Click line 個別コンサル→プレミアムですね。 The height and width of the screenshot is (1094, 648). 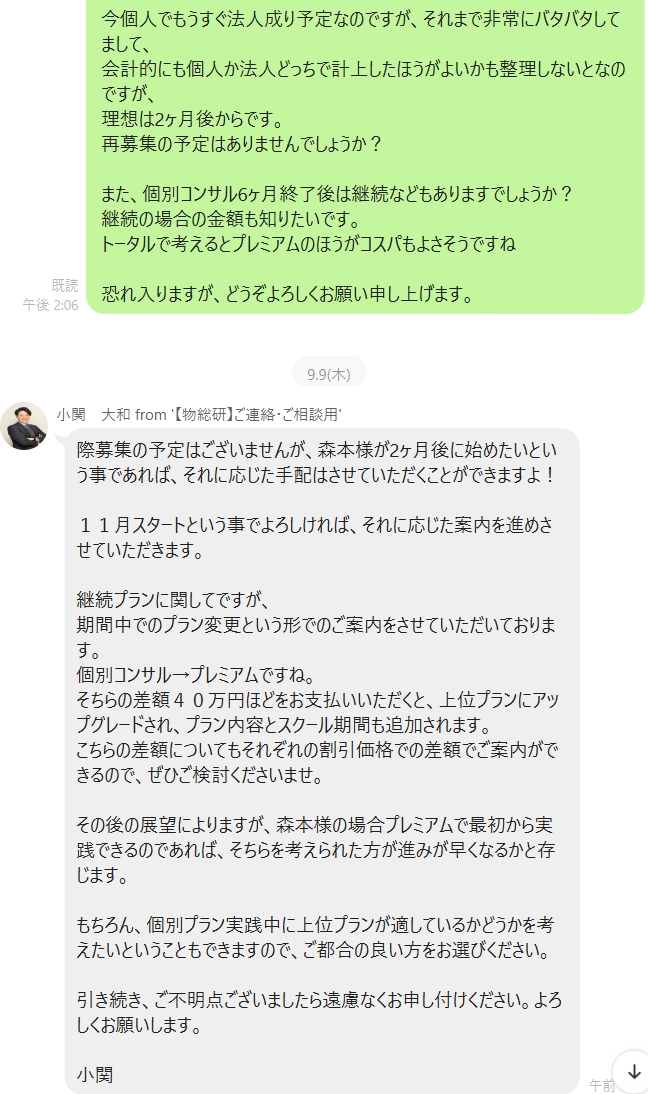[x=196, y=675]
